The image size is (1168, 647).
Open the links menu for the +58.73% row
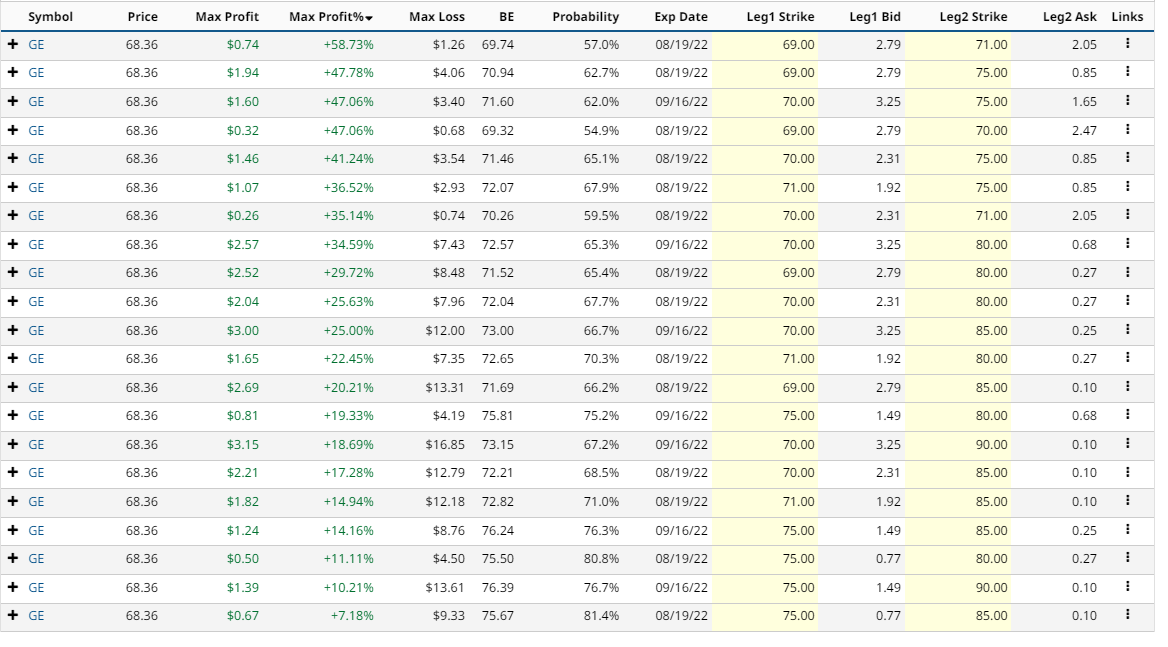pos(1127,44)
